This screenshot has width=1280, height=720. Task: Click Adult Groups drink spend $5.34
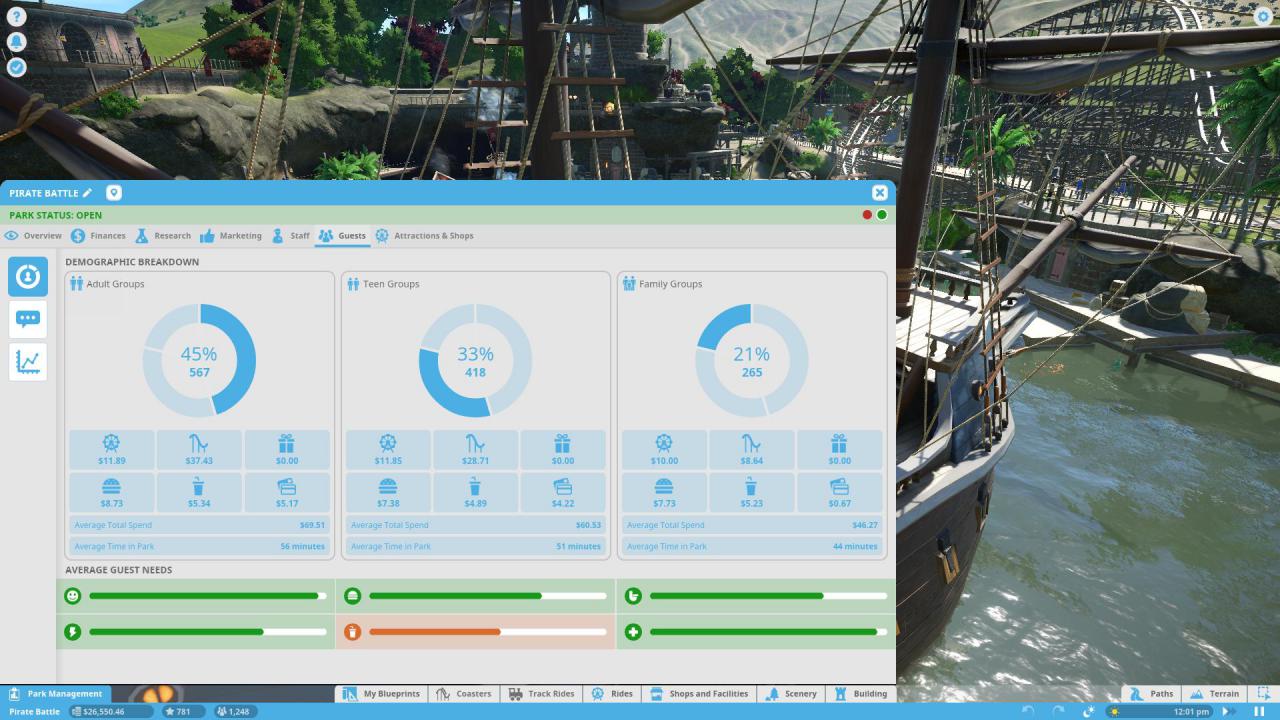click(199, 492)
